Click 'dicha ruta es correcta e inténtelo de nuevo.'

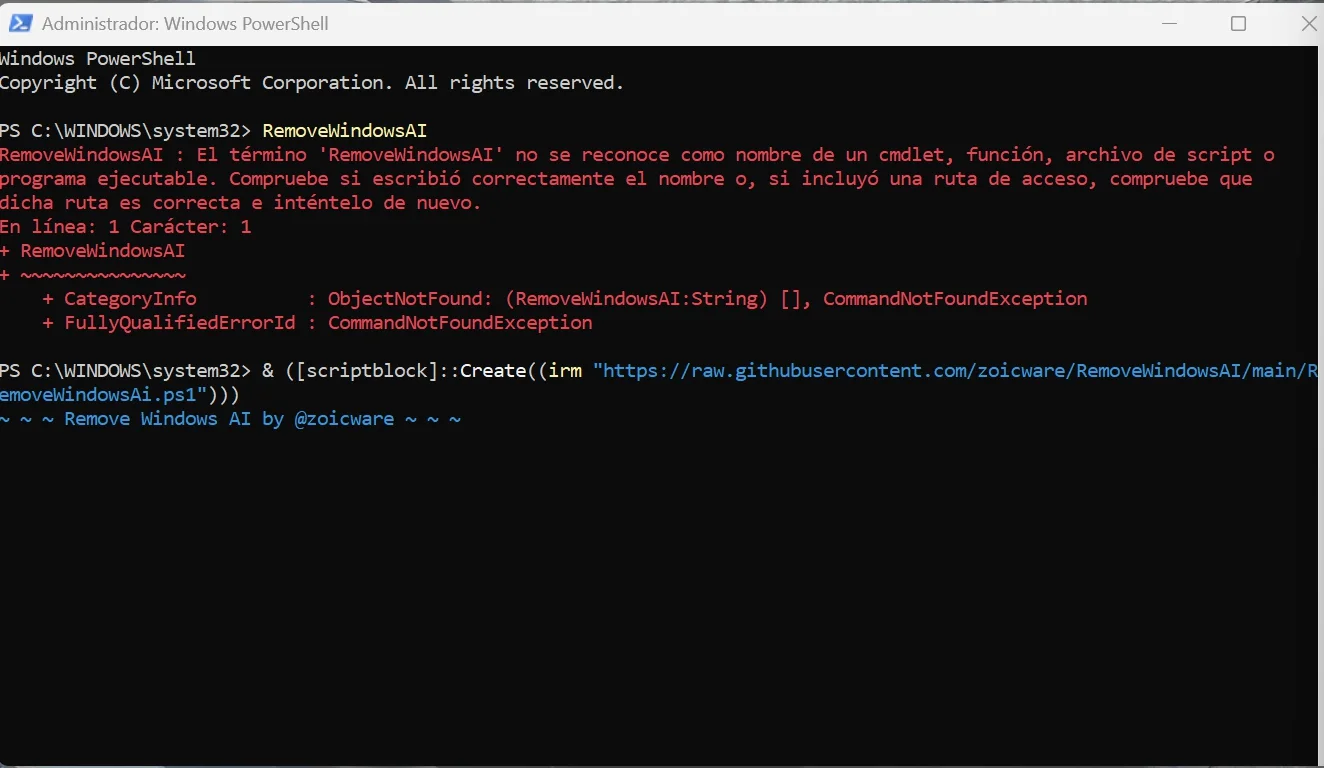pos(241,203)
